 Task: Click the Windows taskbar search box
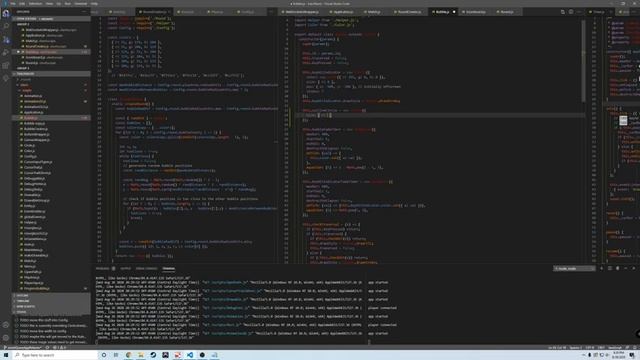click(x=55, y=355)
